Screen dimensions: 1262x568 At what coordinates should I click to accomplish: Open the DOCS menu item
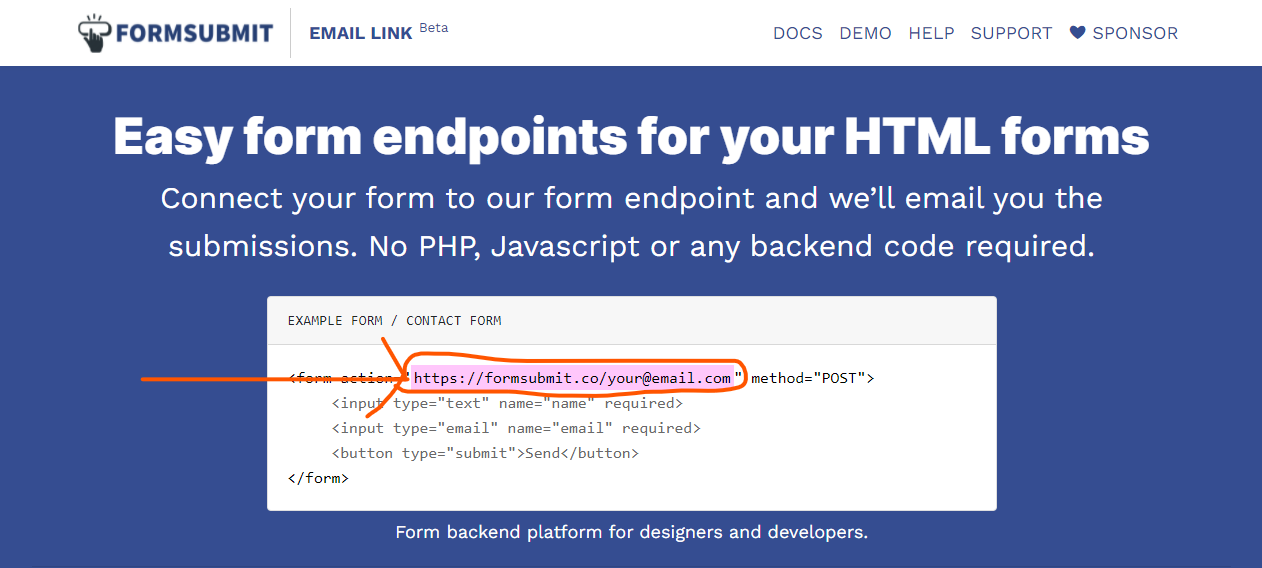798,33
